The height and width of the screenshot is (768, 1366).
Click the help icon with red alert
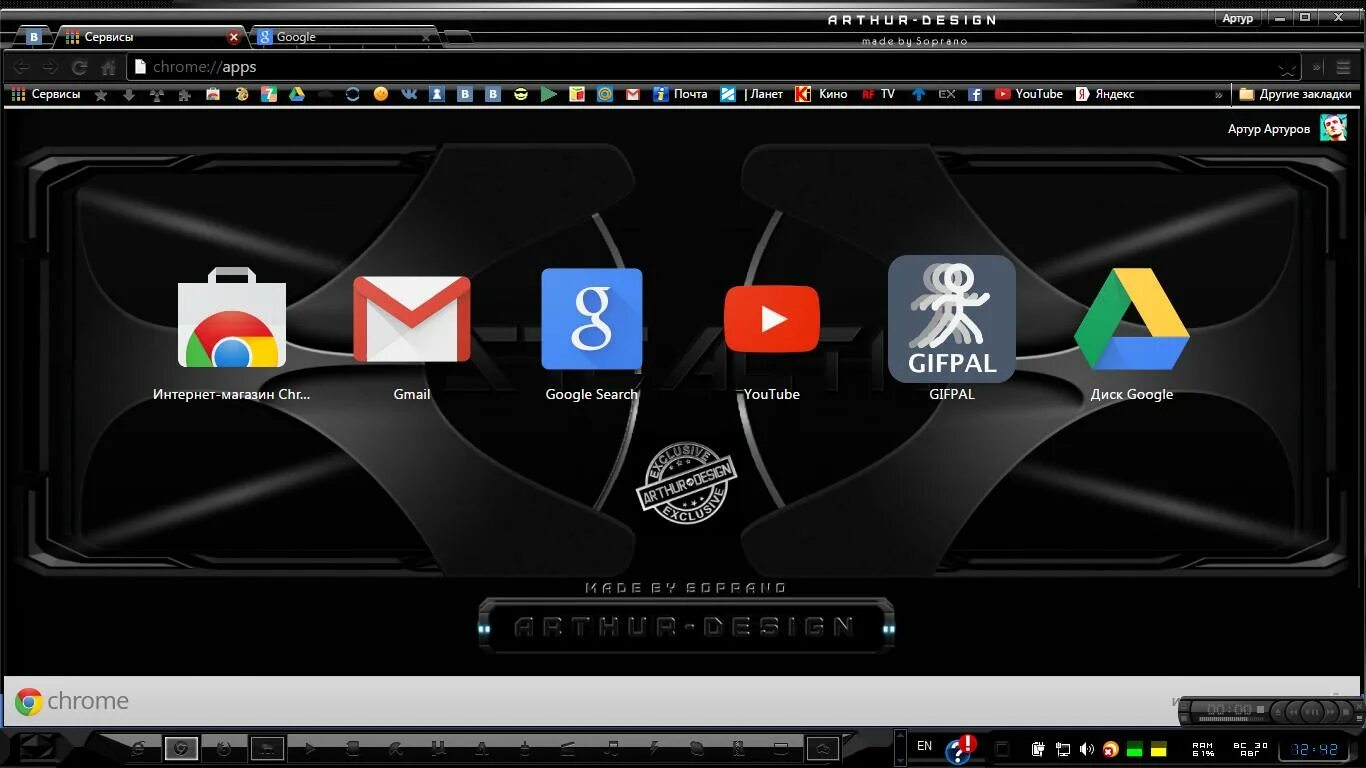pyautogui.click(x=961, y=749)
